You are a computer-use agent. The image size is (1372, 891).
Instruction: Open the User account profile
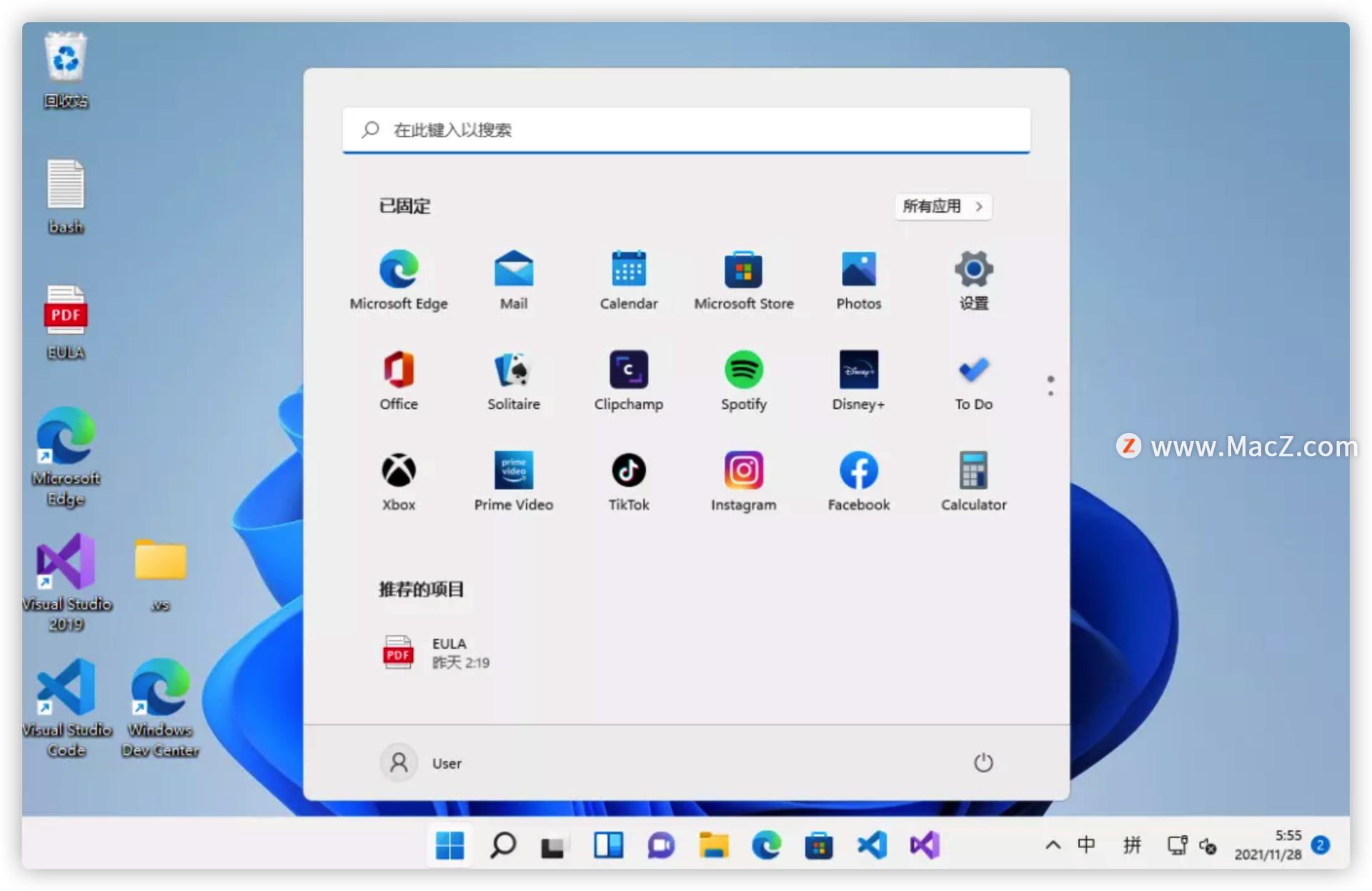point(422,762)
